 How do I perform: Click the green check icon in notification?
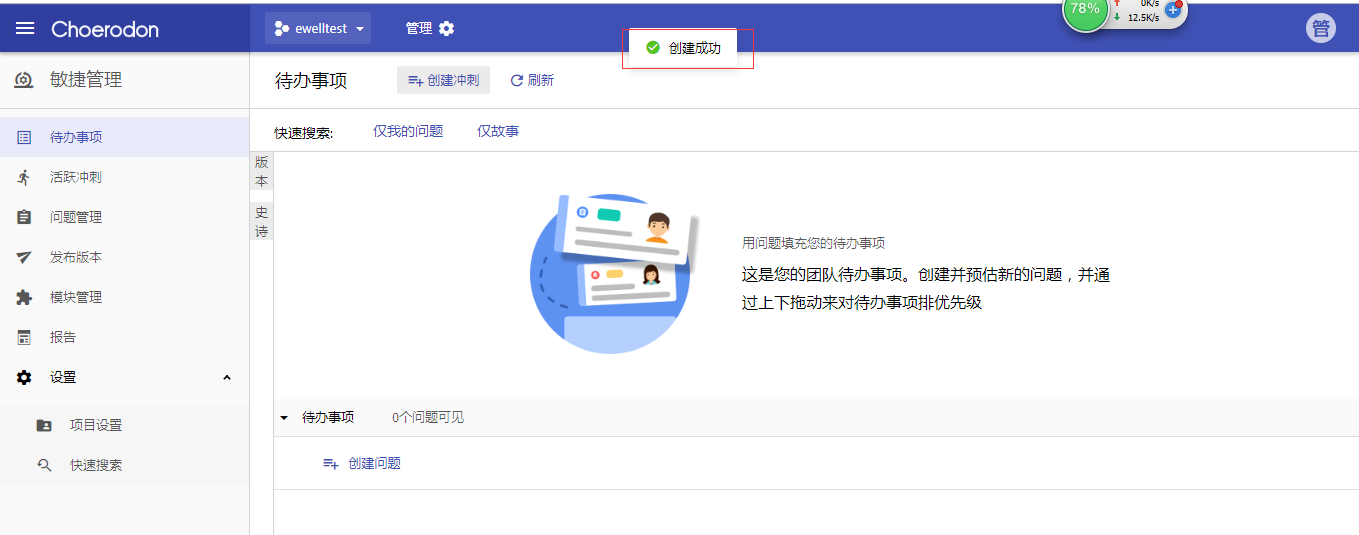653,48
